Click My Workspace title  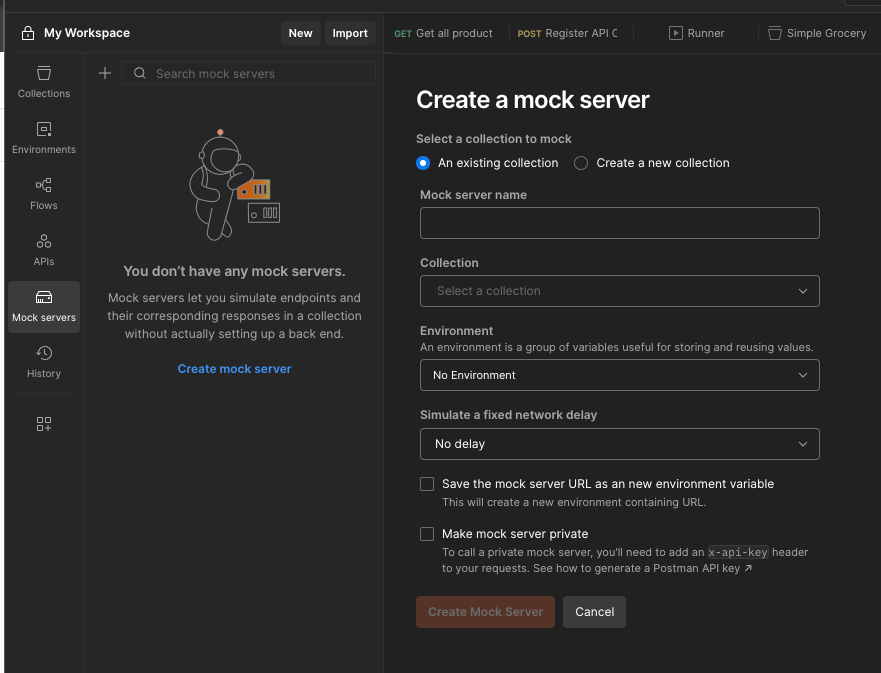point(87,33)
